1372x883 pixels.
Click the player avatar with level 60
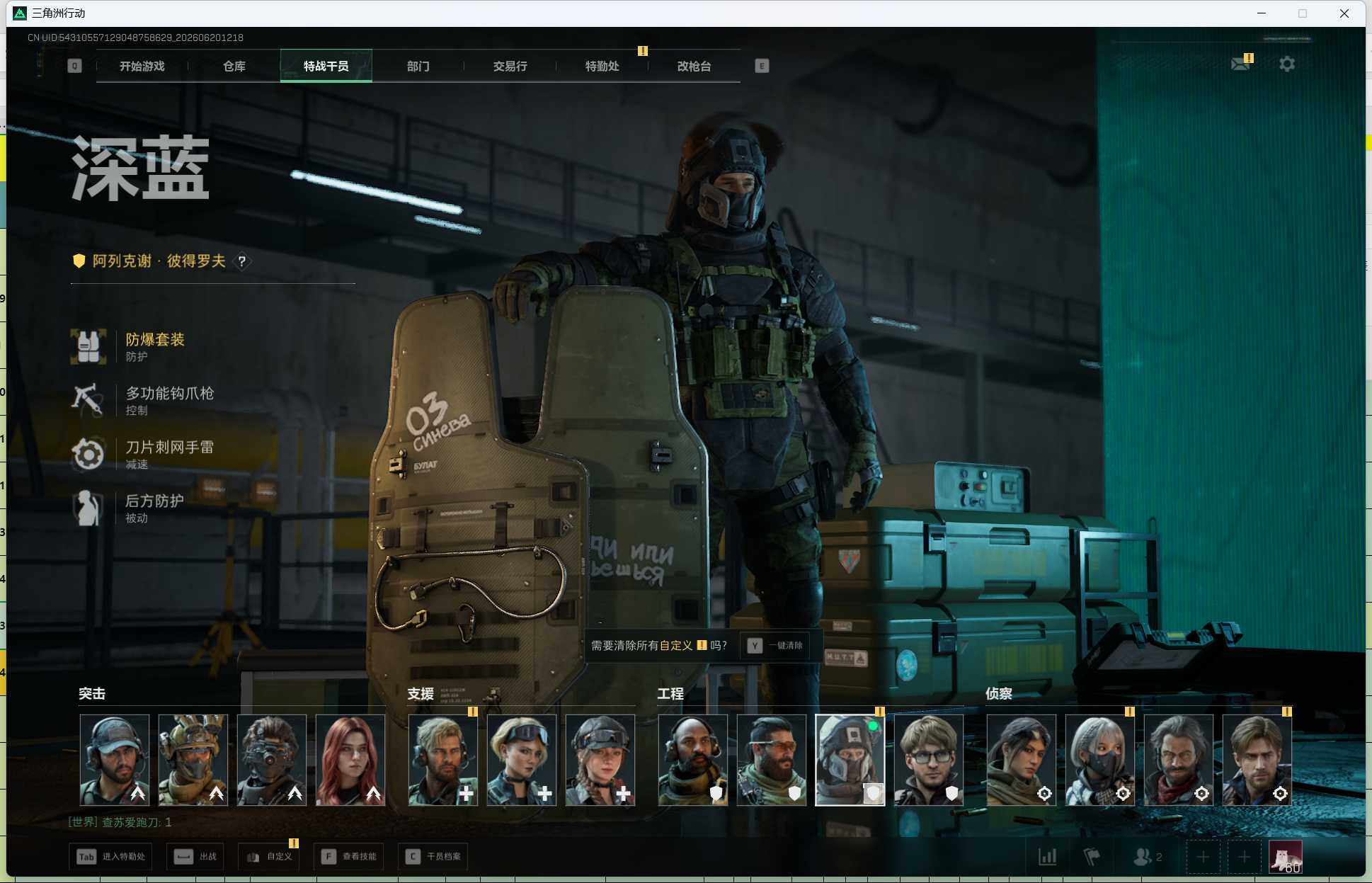click(x=1286, y=857)
